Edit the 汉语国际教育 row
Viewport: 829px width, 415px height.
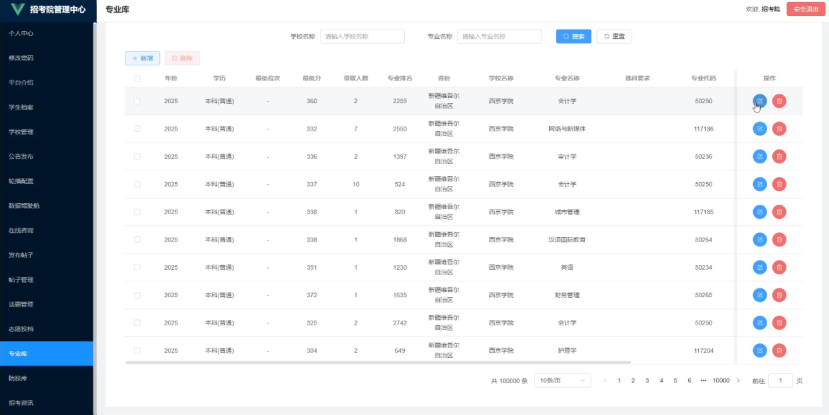(759, 239)
